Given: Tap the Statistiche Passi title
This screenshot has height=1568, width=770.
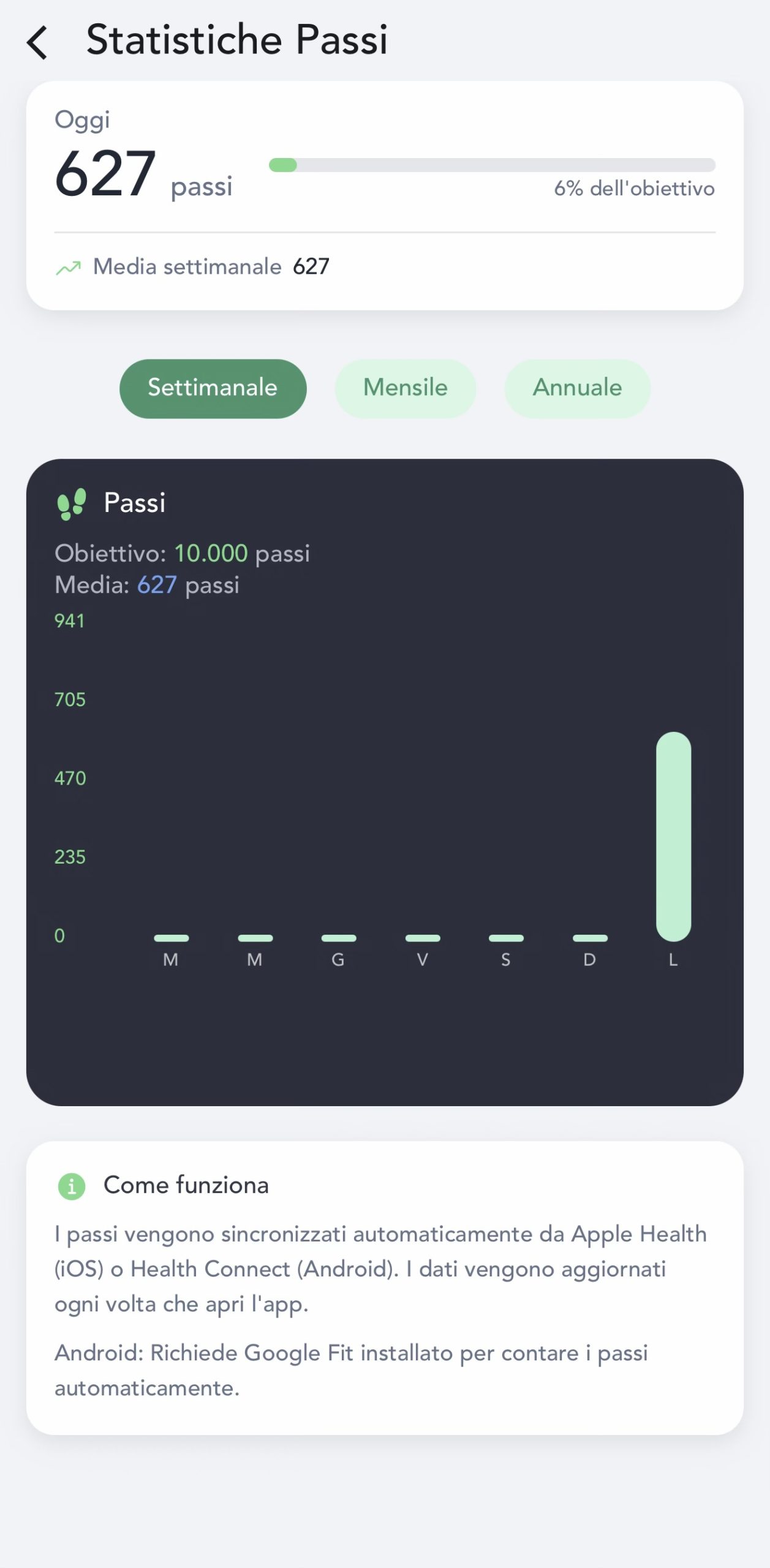Looking at the screenshot, I should pos(237,40).
